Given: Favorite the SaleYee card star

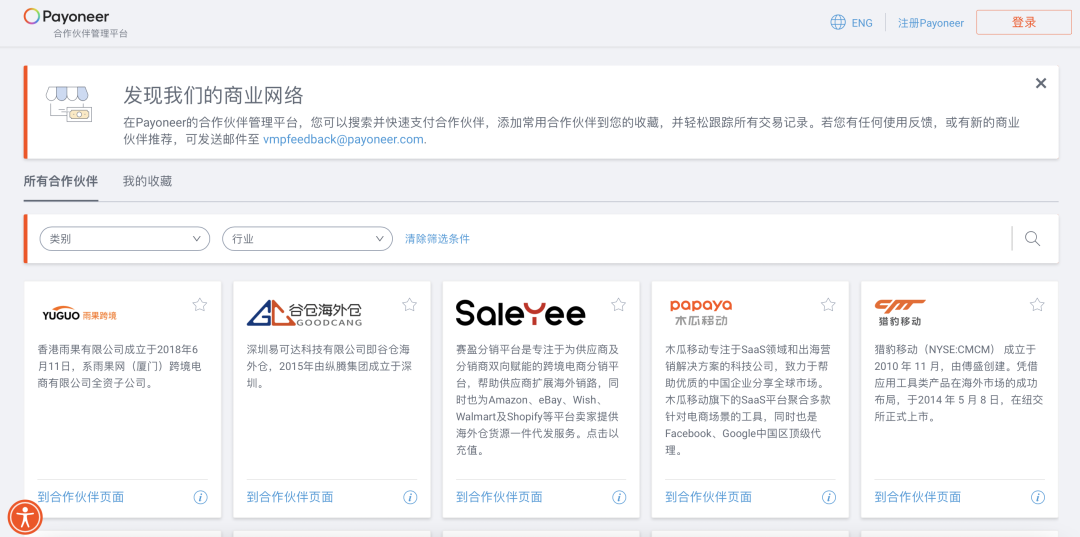Looking at the screenshot, I should tap(619, 304).
